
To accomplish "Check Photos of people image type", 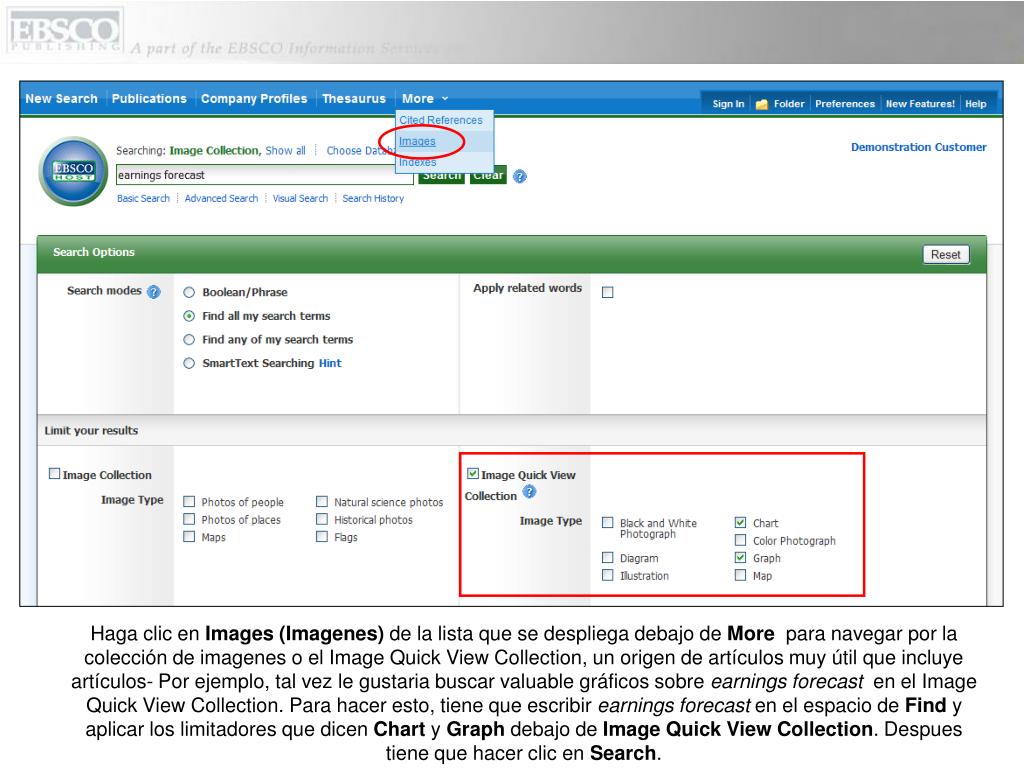I will click(189, 502).
